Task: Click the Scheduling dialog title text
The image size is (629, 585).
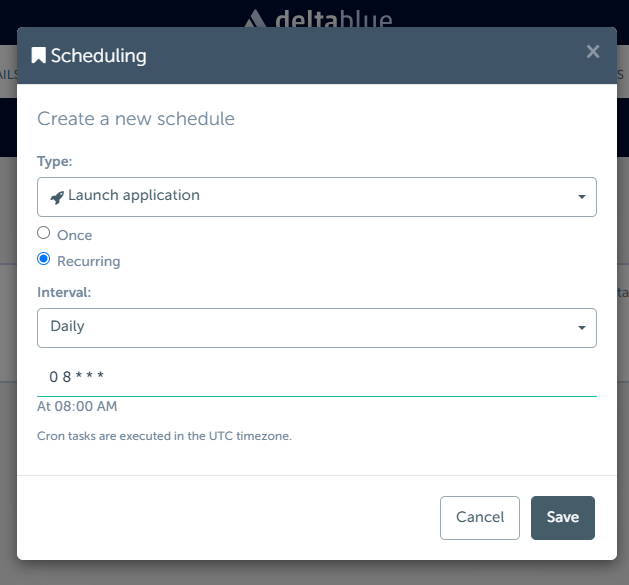Action: click(99, 56)
